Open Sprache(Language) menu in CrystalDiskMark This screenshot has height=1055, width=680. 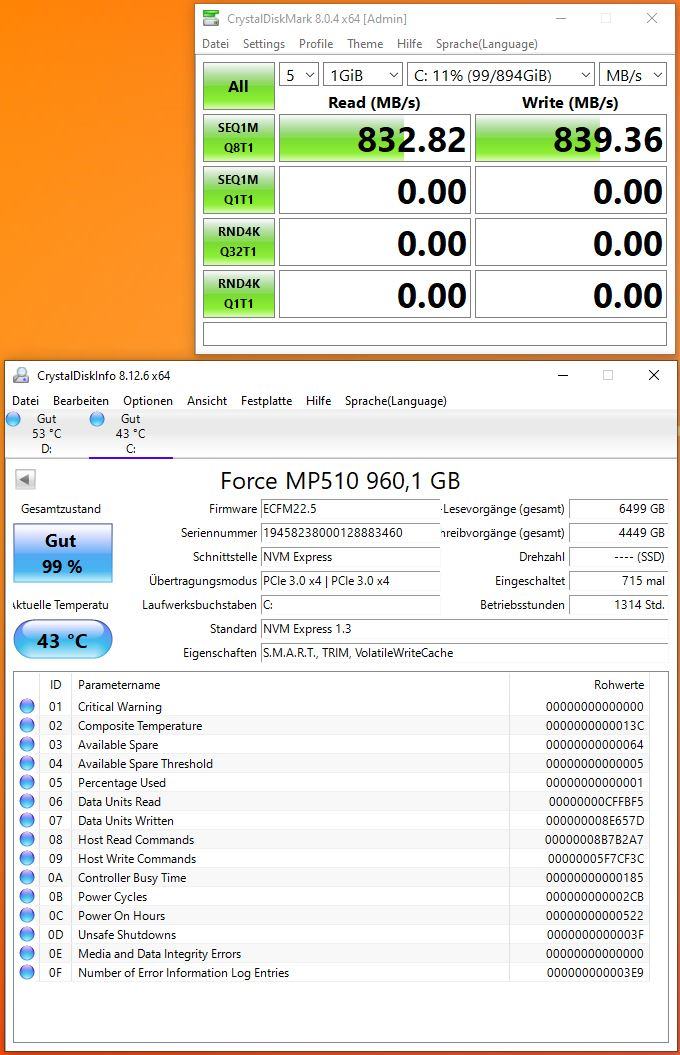point(486,44)
